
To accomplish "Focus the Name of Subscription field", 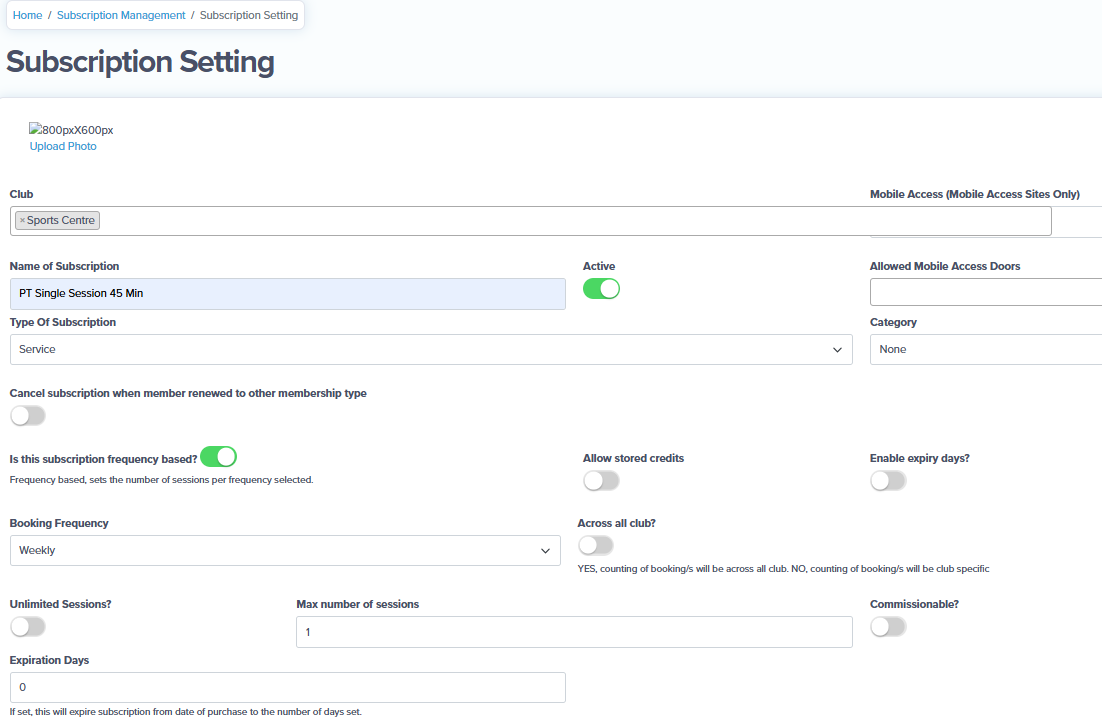I will [287, 294].
